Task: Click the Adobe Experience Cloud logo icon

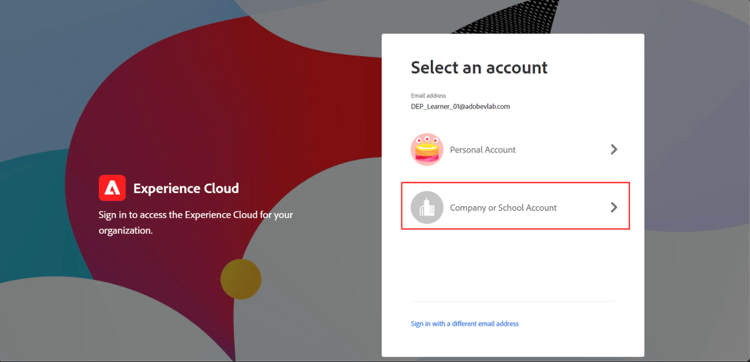Action: point(112,188)
